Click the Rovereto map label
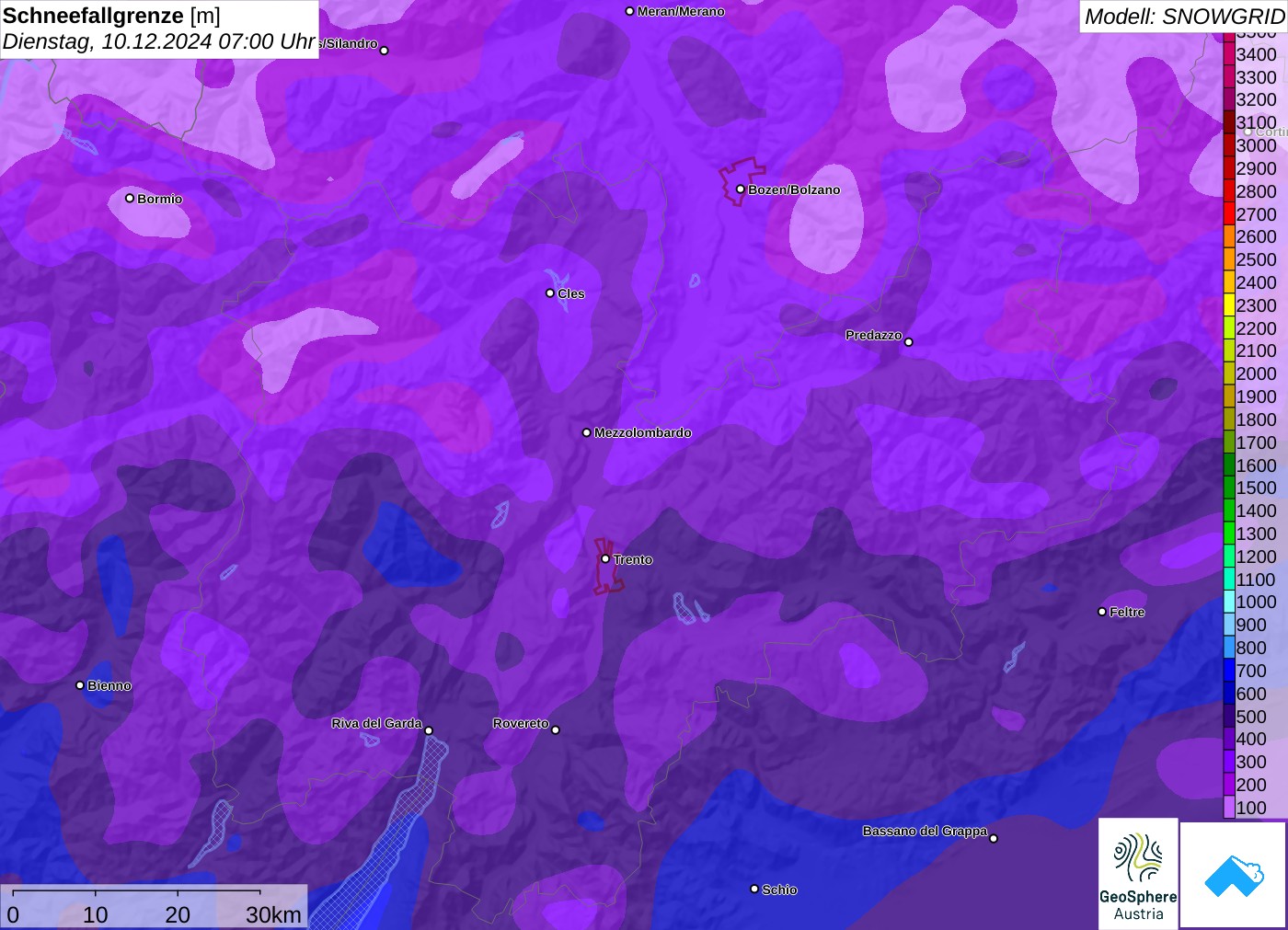This screenshot has height=930, width=1288. [521, 723]
